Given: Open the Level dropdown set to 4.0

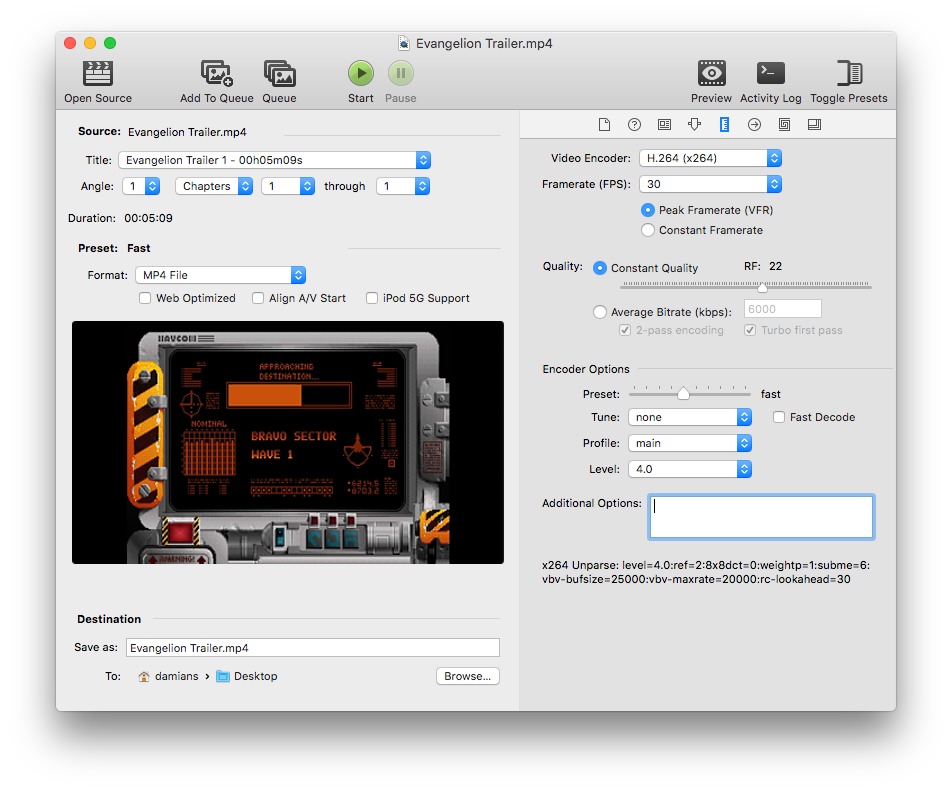Looking at the screenshot, I should click(690, 469).
